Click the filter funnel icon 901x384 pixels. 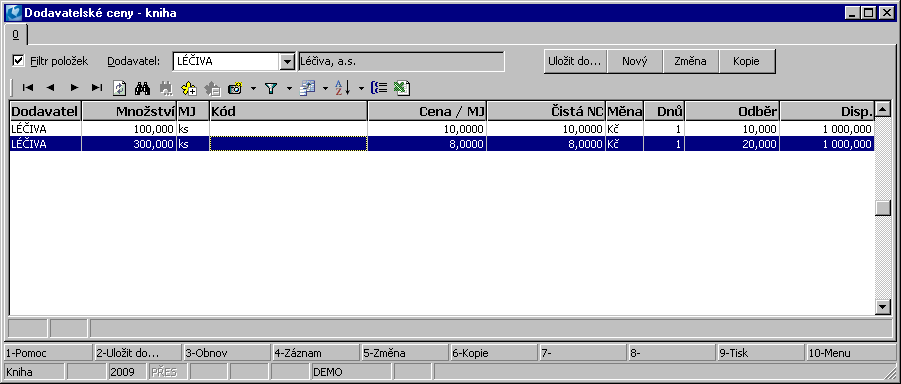271,88
